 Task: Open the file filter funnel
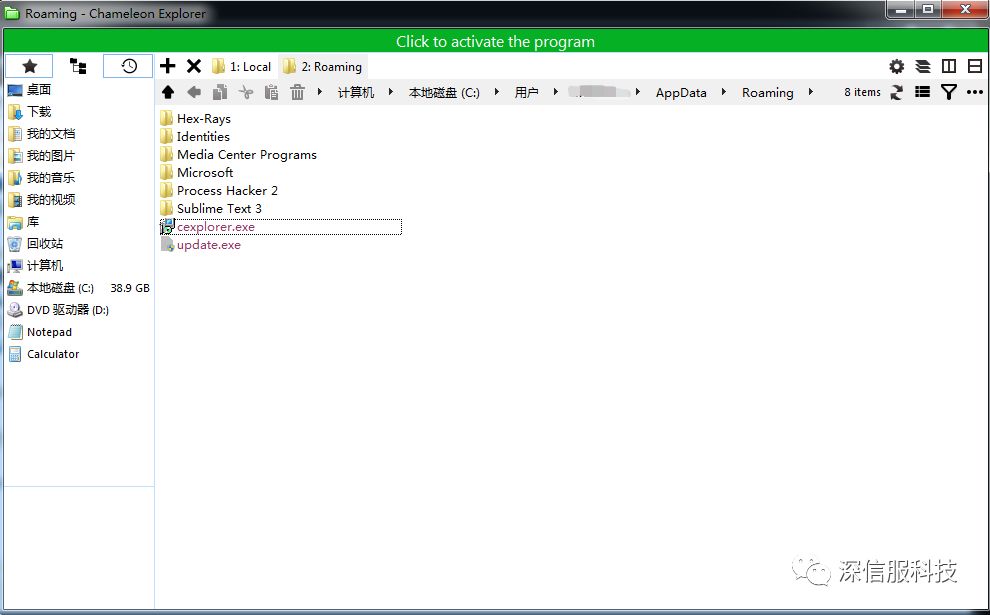(948, 92)
